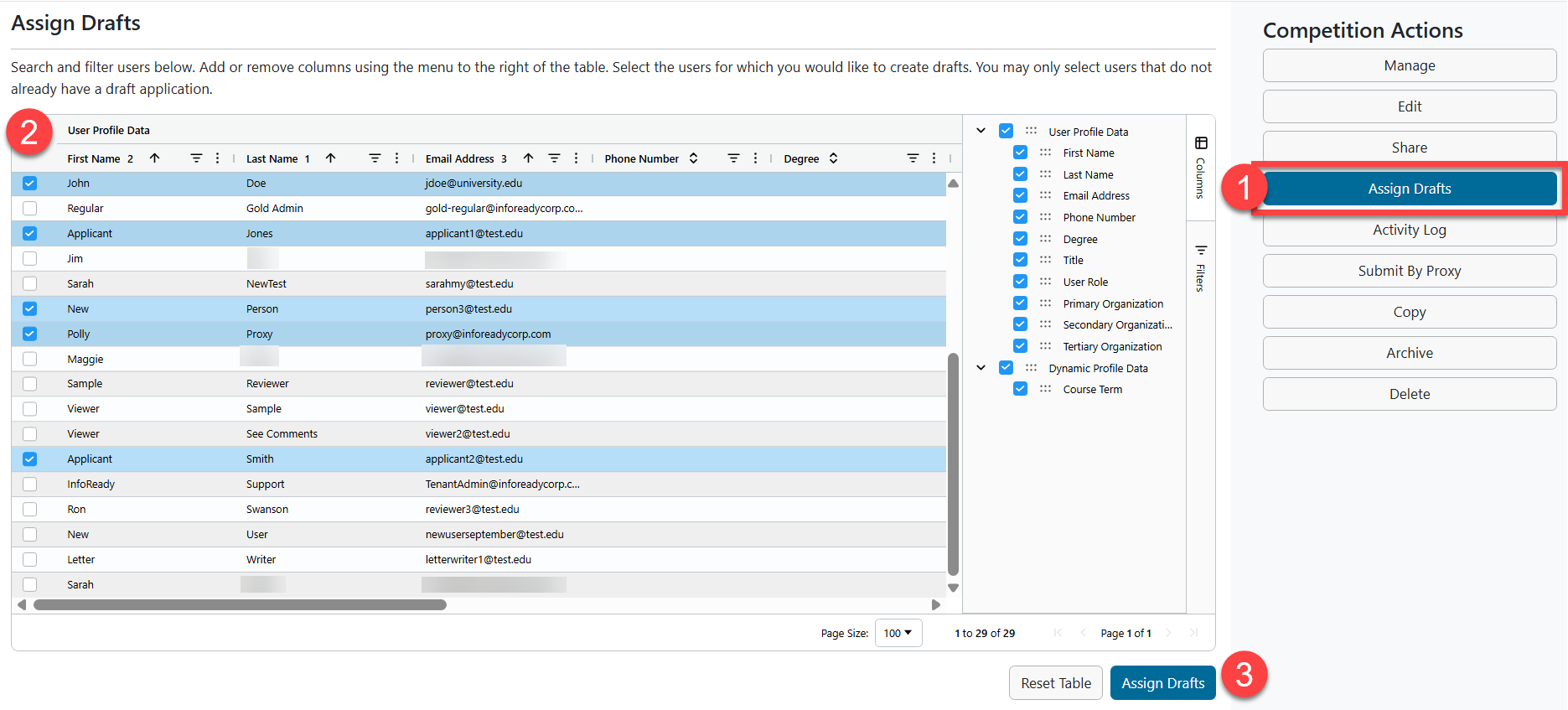Select the Regular Gold Admin row checkbox

30,208
